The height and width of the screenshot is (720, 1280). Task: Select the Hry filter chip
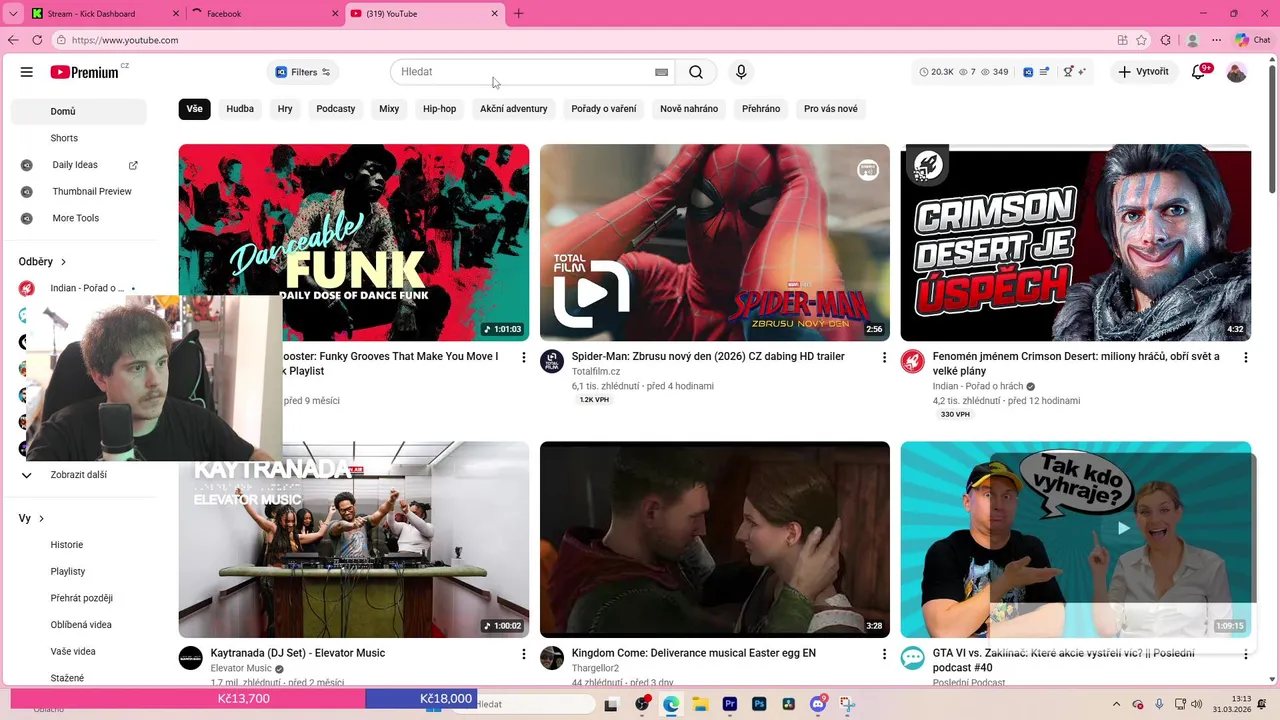[x=285, y=109]
